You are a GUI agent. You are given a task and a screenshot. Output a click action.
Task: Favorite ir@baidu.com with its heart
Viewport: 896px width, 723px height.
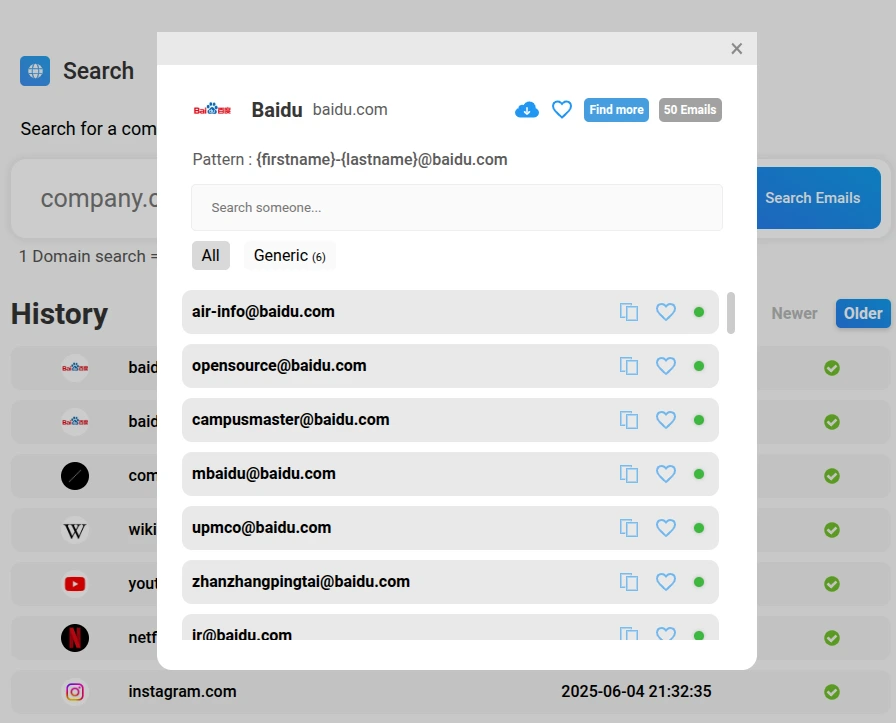(666, 633)
